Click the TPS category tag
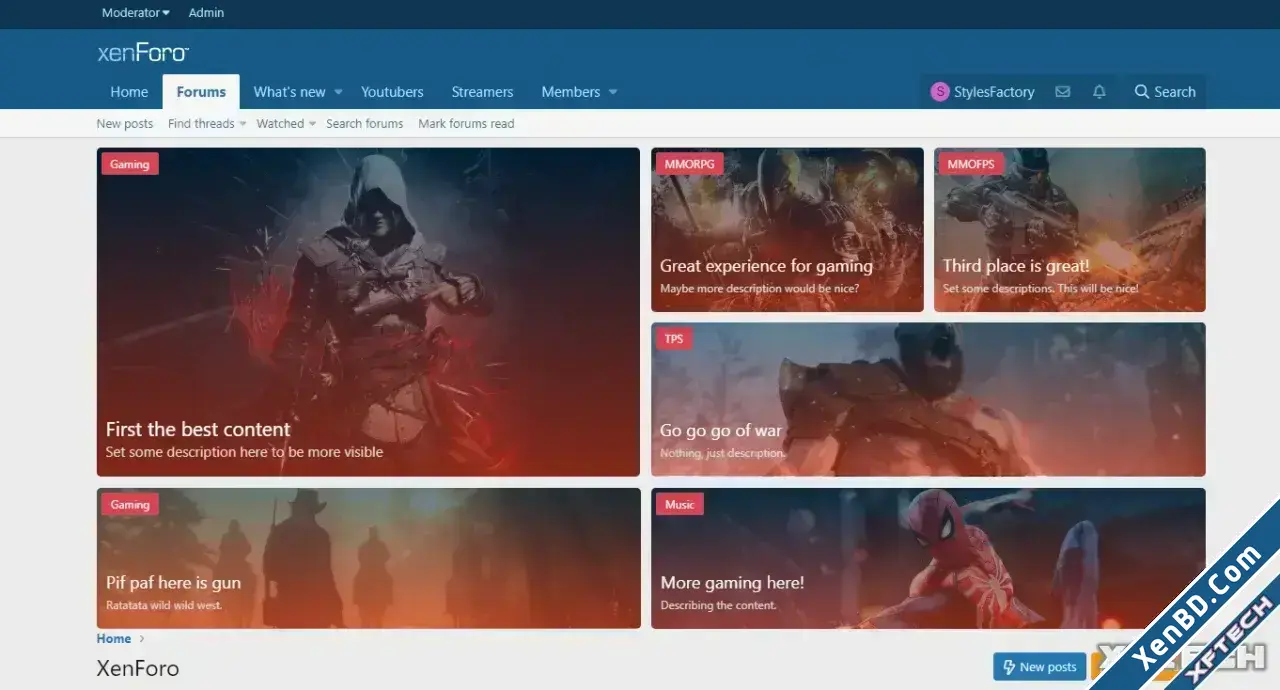 (x=674, y=339)
